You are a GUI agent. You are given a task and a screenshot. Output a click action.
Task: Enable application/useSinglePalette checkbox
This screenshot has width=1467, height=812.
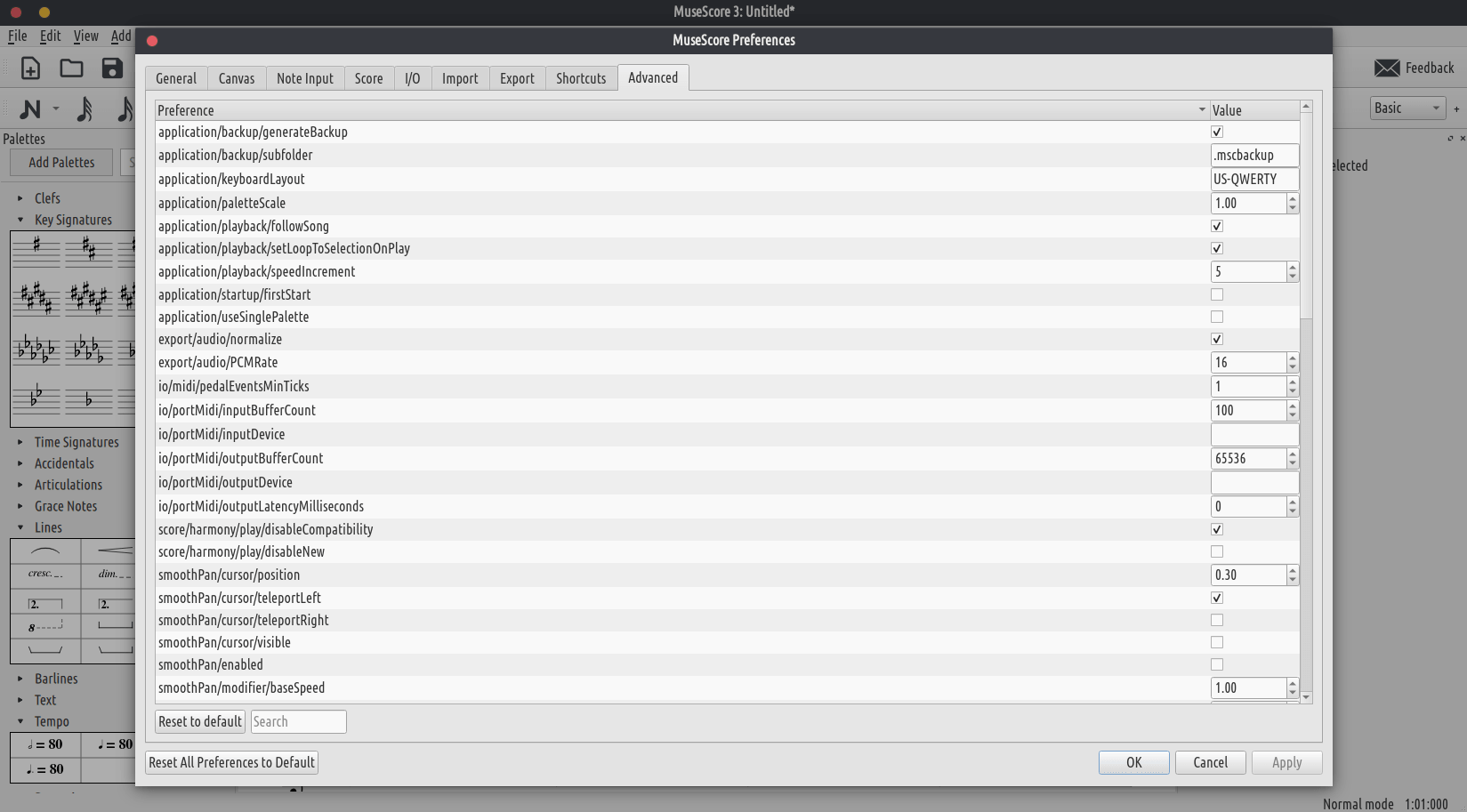click(1217, 317)
